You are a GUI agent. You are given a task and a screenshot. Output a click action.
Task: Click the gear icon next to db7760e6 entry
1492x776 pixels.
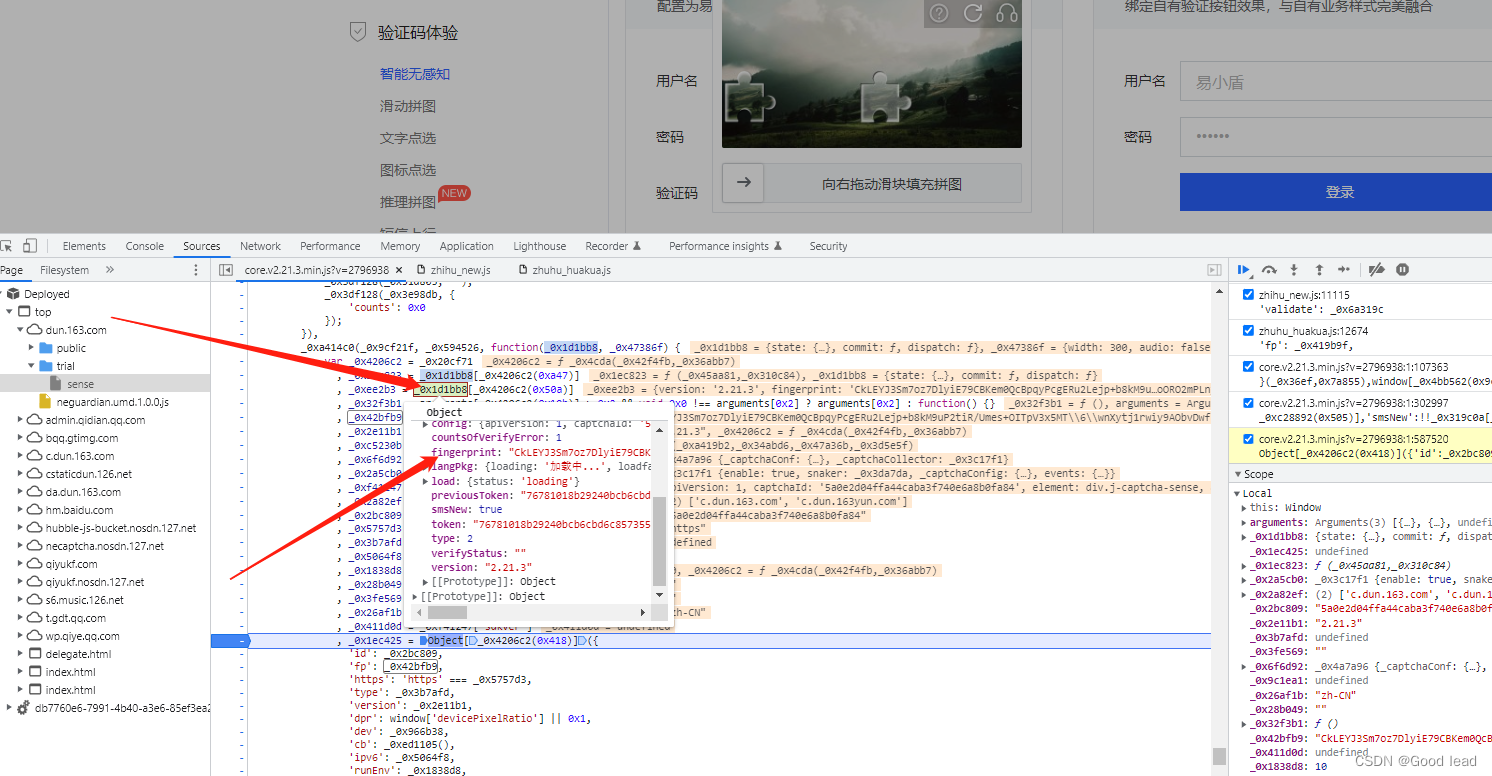[x=24, y=708]
